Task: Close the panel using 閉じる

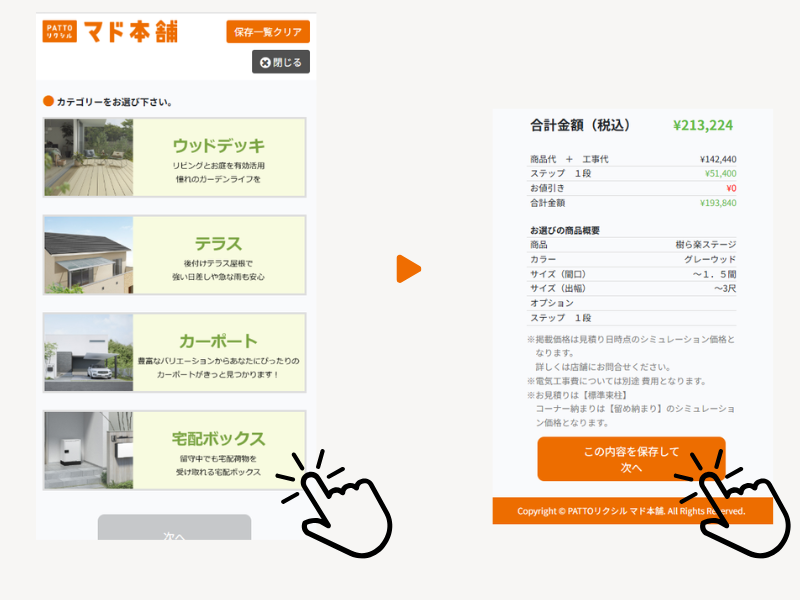Action: 281,62
